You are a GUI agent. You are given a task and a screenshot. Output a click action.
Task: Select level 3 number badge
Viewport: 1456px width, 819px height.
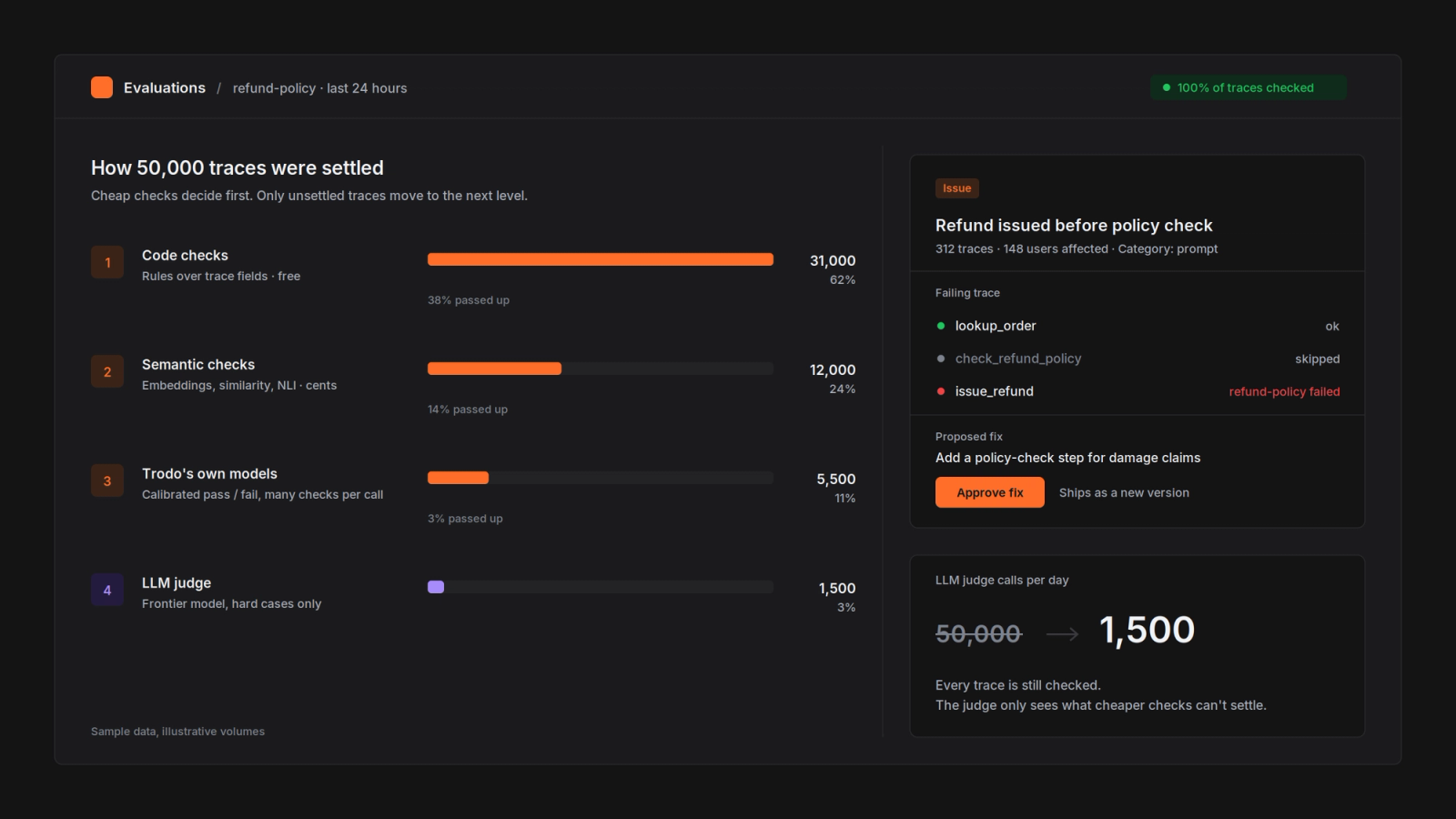[107, 480]
